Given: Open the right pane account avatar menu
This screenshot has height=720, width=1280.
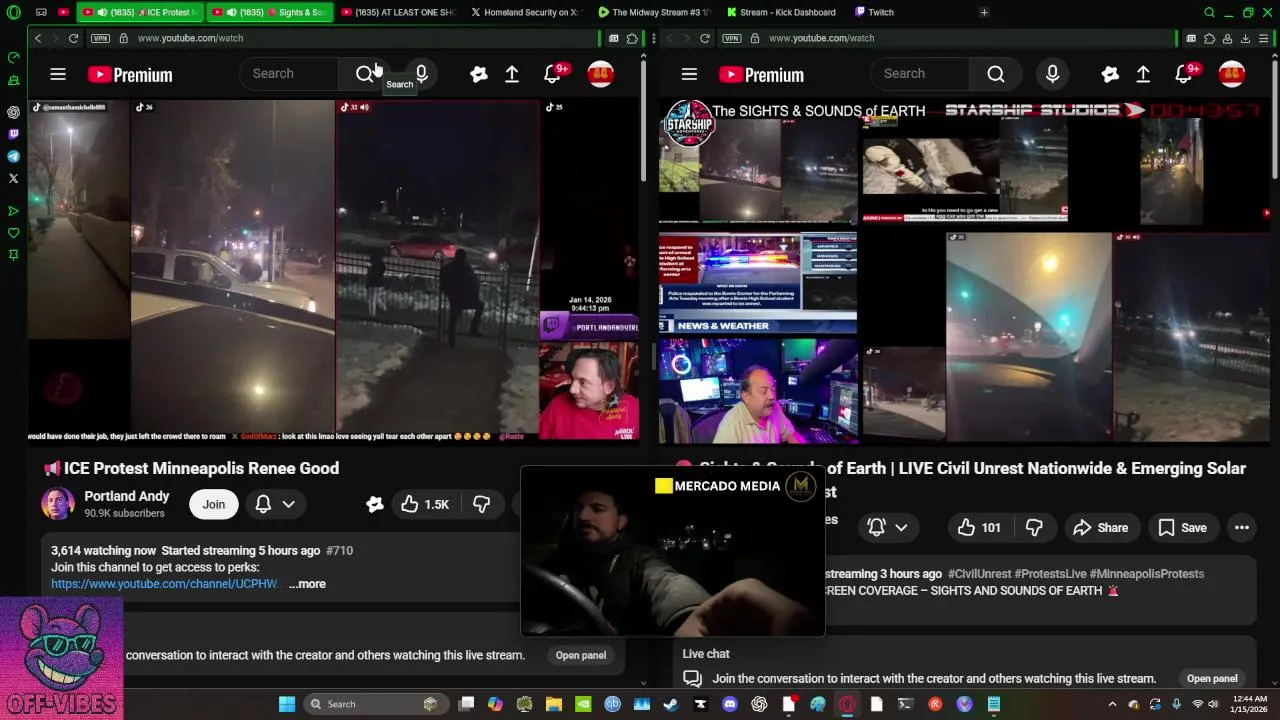Looking at the screenshot, I should 1232,74.
